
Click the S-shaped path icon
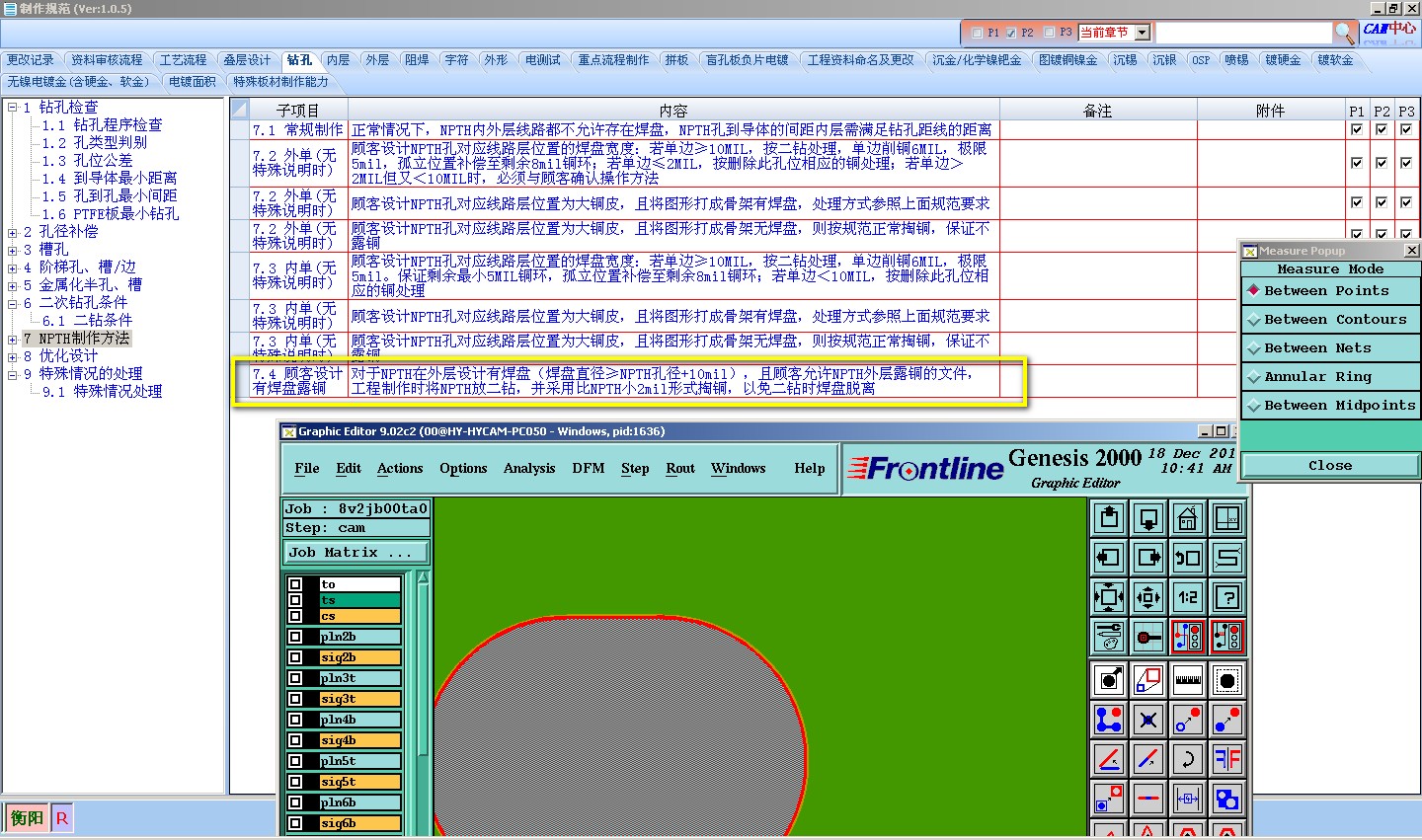click(x=1227, y=558)
